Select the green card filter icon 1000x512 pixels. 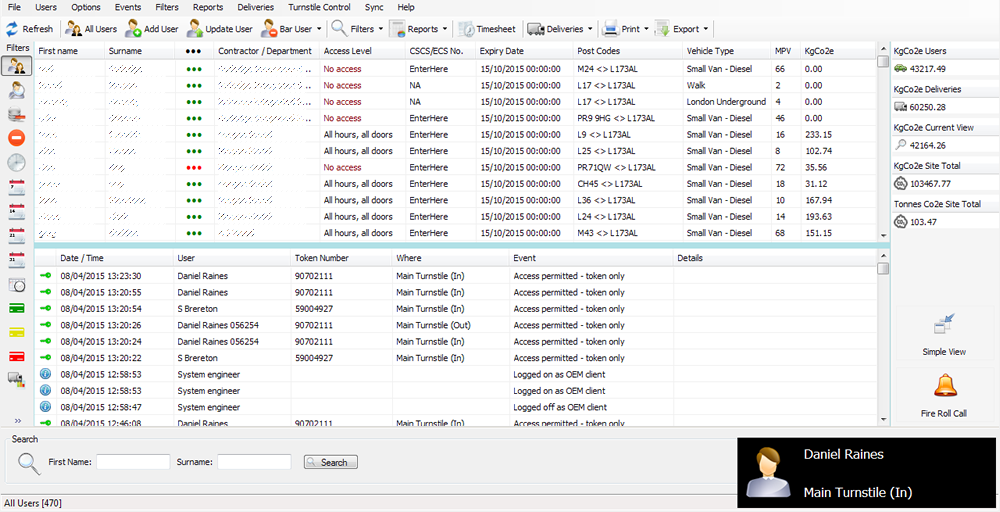(17, 308)
